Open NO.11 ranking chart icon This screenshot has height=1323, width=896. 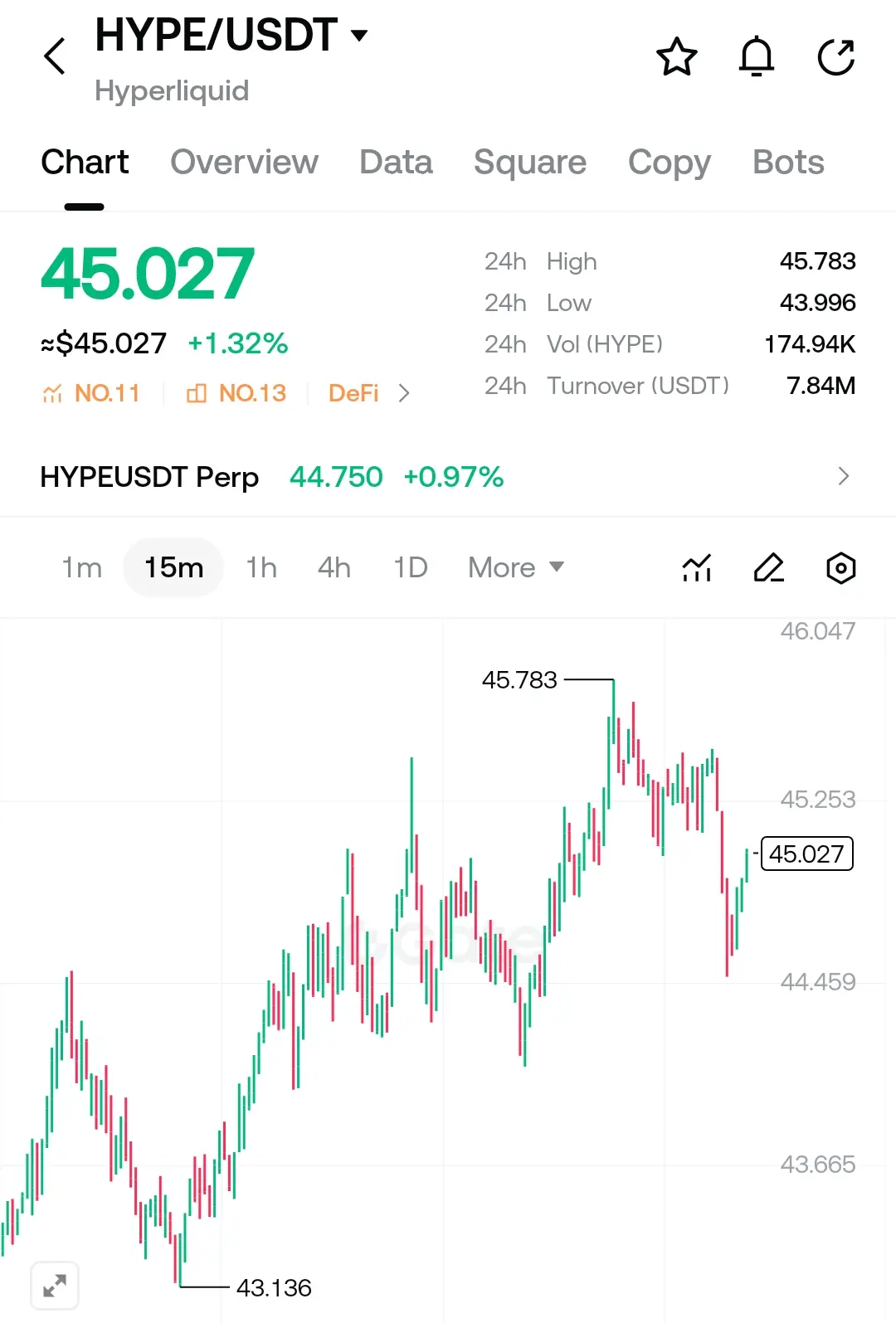point(52,393)
